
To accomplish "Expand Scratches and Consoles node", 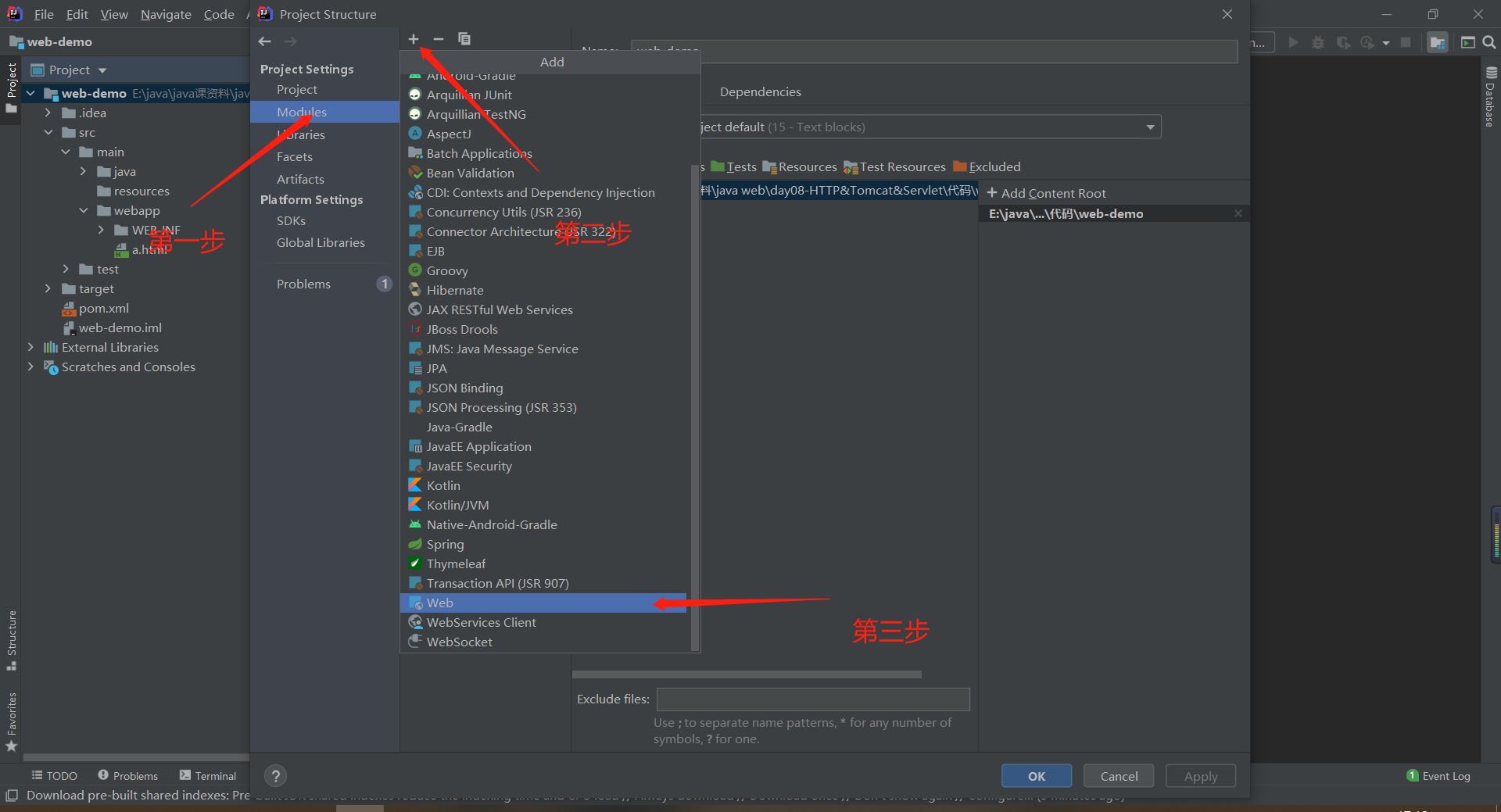I will tap(30, 367).
